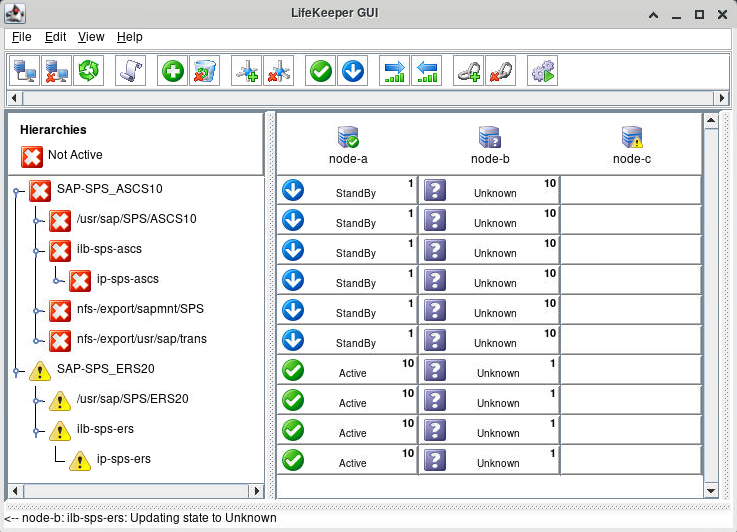The image size is (737, 532).
Task: Select the node-a server icon
Action: click(x=348, y=137)
